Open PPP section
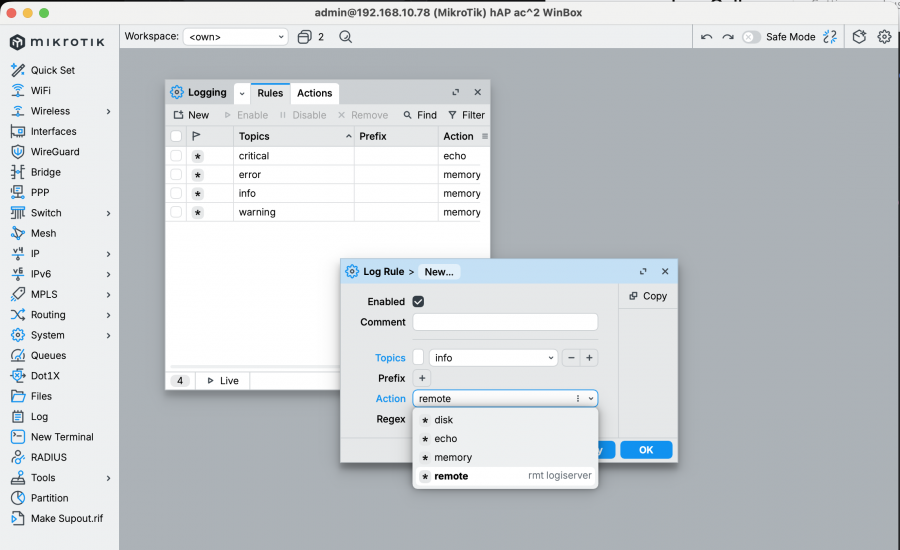This screenshot has height=550, width=900. tap(30, 192)
